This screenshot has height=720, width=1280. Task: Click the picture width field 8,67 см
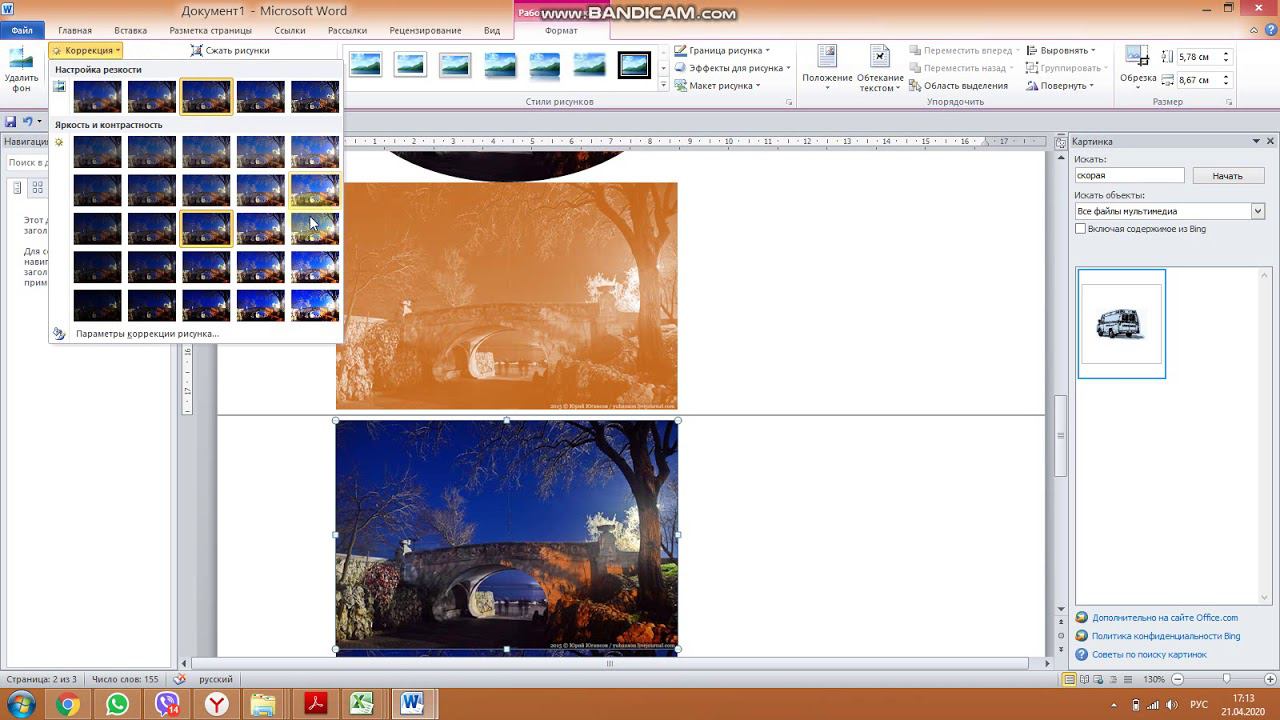[1198, 80]
